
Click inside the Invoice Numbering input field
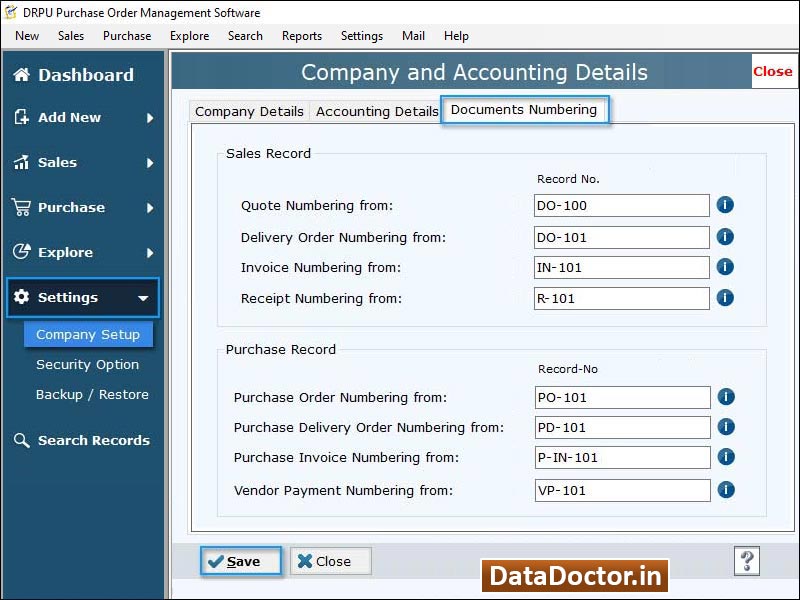pos(620,267)
